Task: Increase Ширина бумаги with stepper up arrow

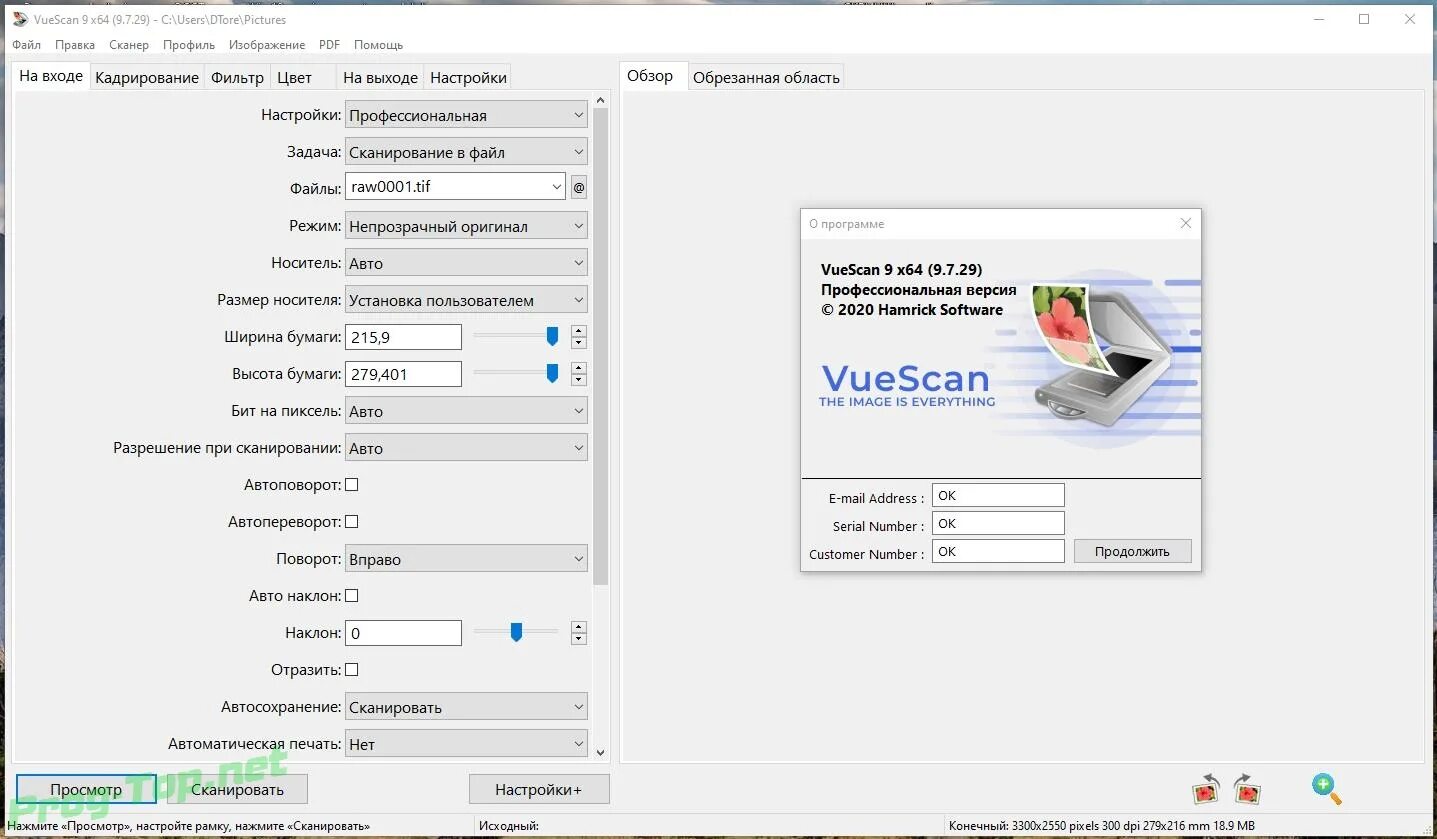Action: click(578, 331)
